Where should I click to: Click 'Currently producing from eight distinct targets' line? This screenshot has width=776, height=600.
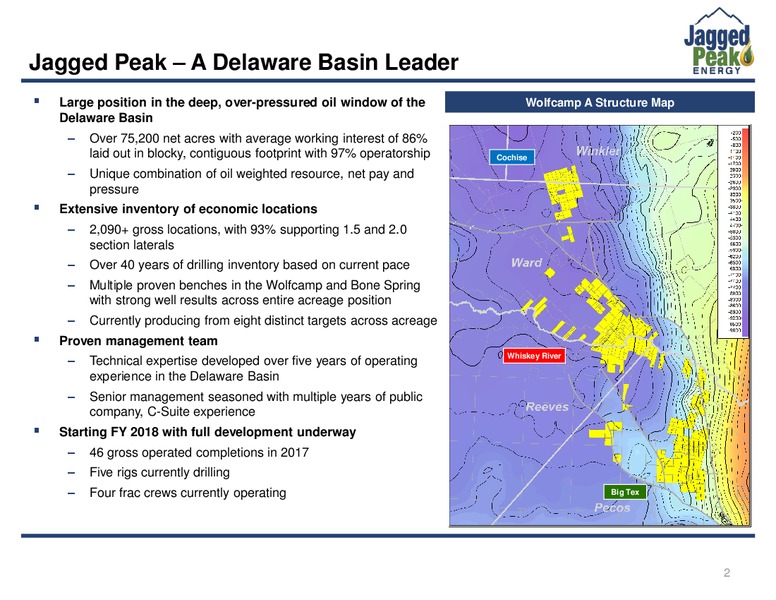[x=263, y=321]
